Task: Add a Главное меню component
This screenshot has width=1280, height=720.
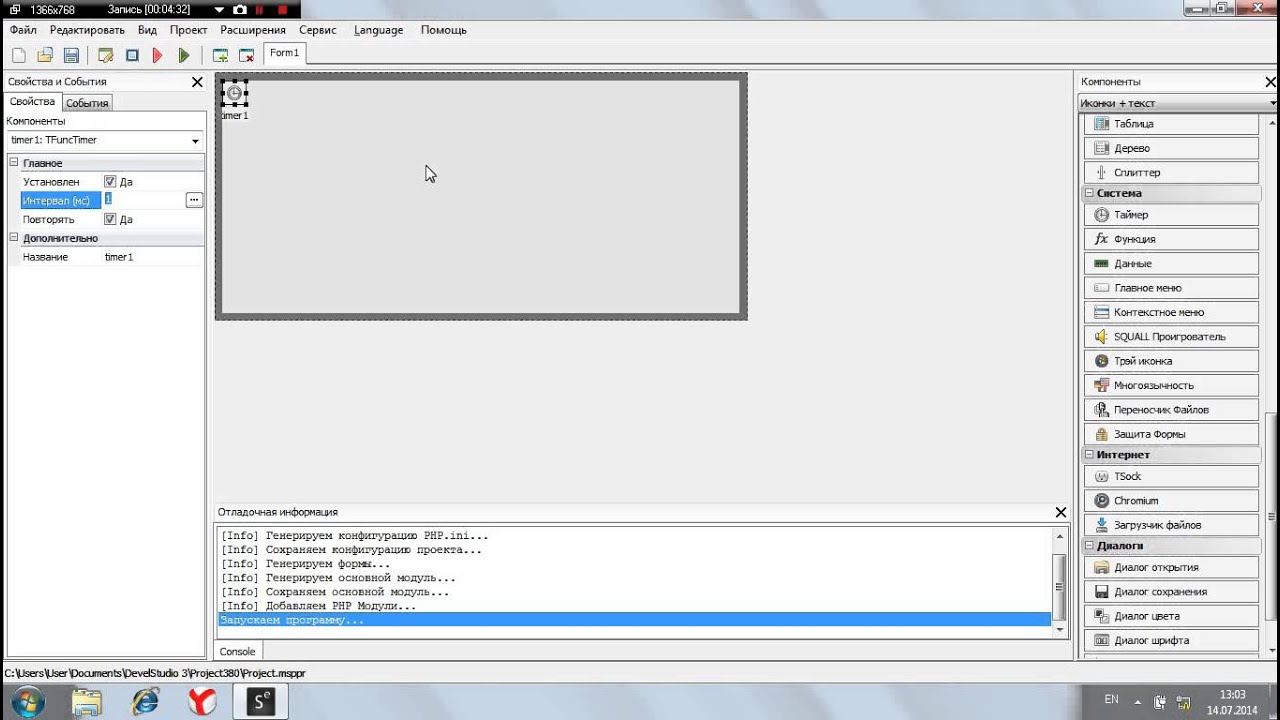Action: tap(1171, 288)
